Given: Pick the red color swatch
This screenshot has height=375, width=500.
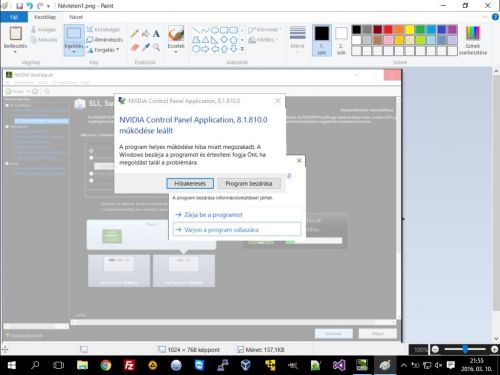Looking at the screenshot, I should [x=388, y=30].
